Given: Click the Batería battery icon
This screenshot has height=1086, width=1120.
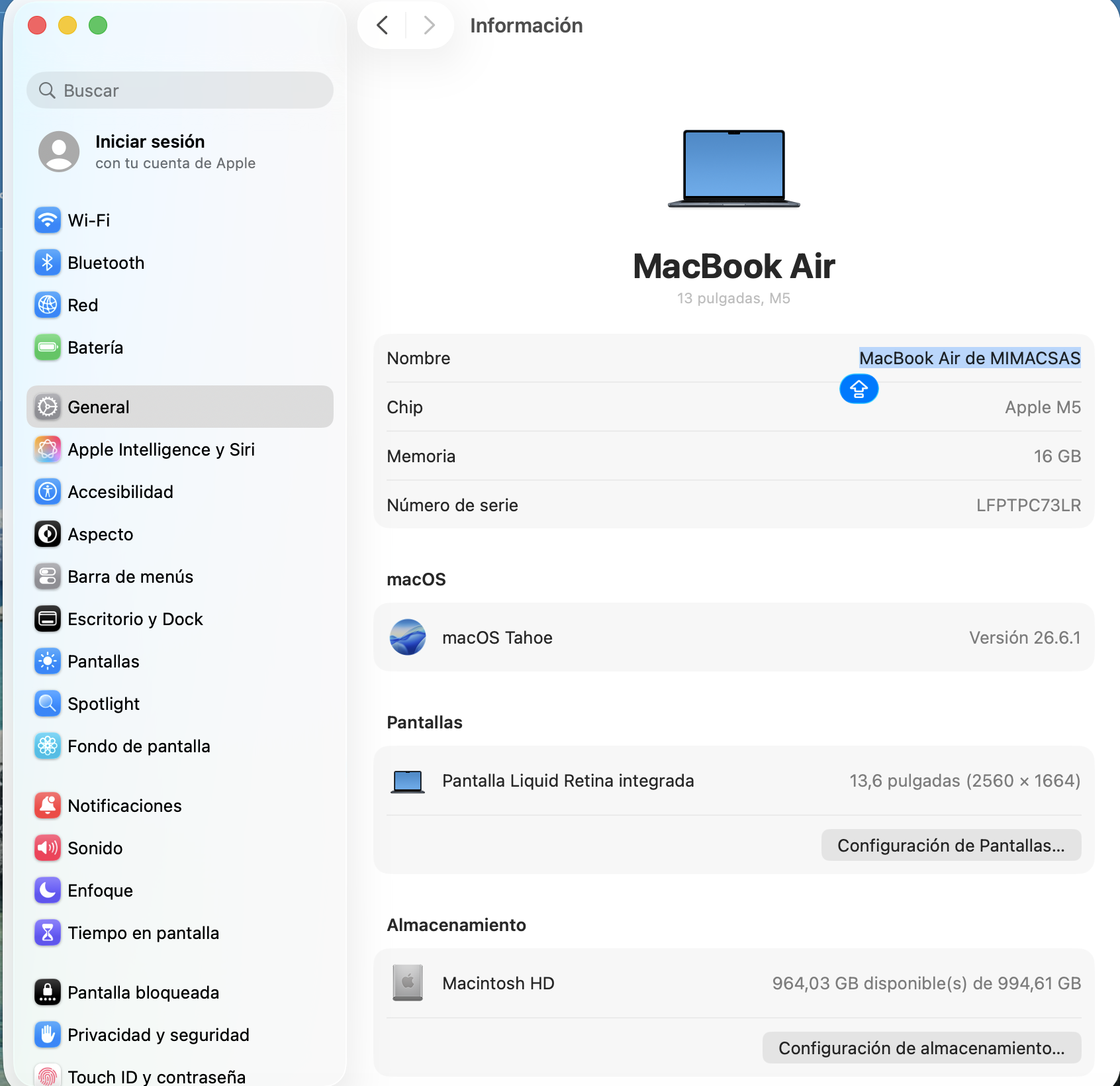Looking at the screenshot, I should coord(48,348).
